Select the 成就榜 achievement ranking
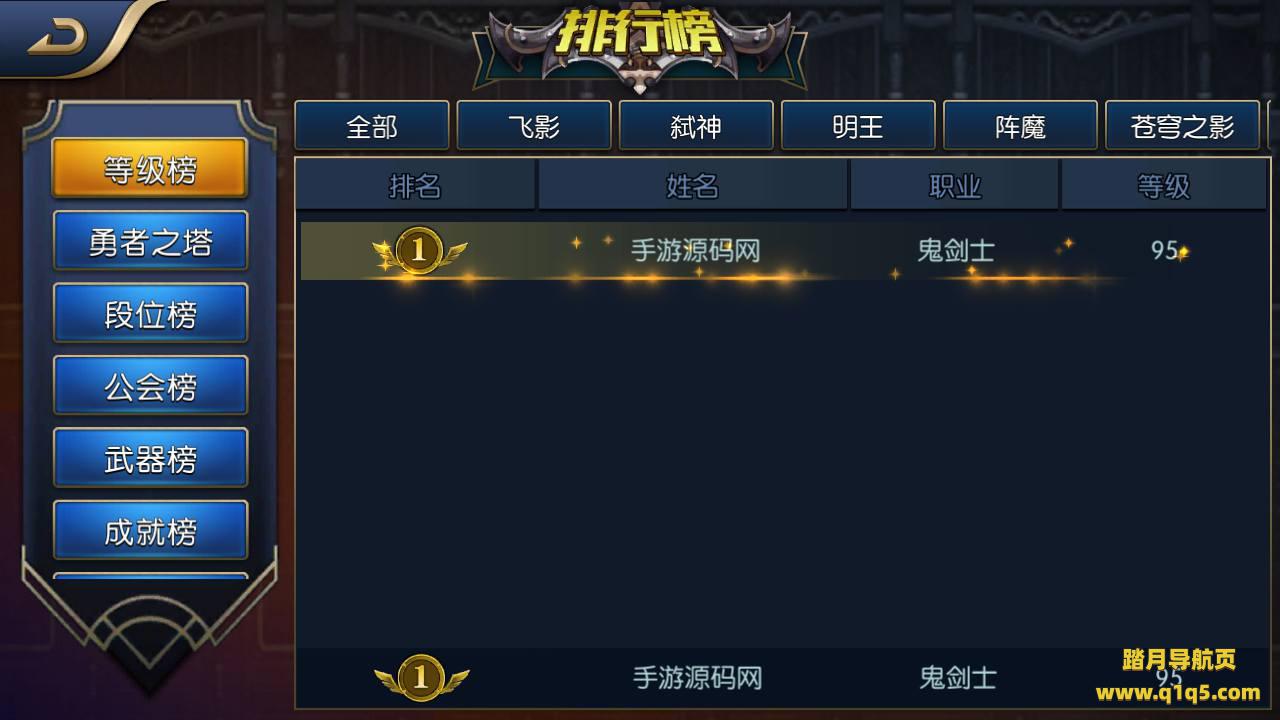The width and height of the screenshot is (1280, 720). pyautogui.click(x=150, y=531)
